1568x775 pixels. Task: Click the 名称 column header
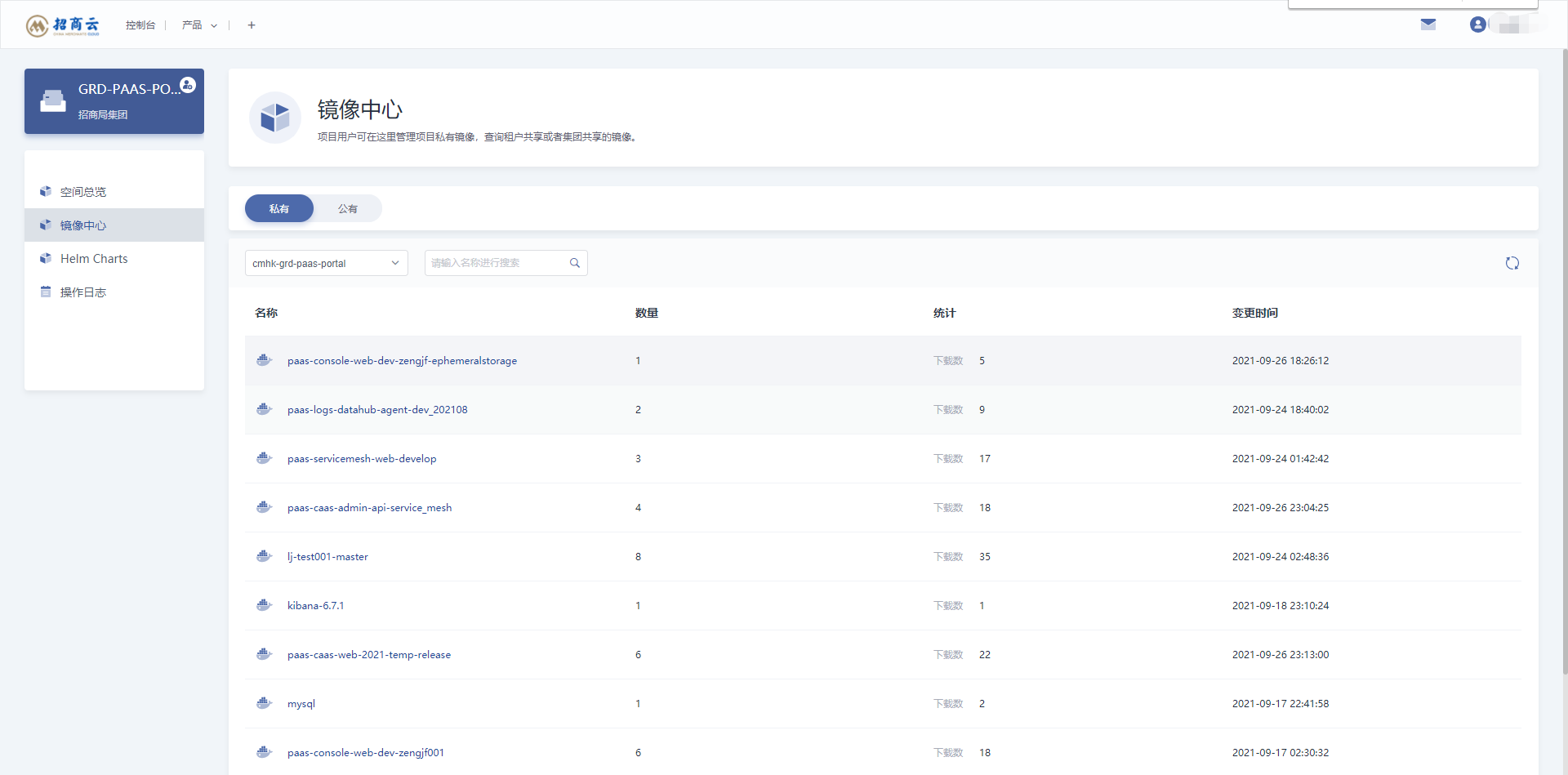(x=266, y=313)
